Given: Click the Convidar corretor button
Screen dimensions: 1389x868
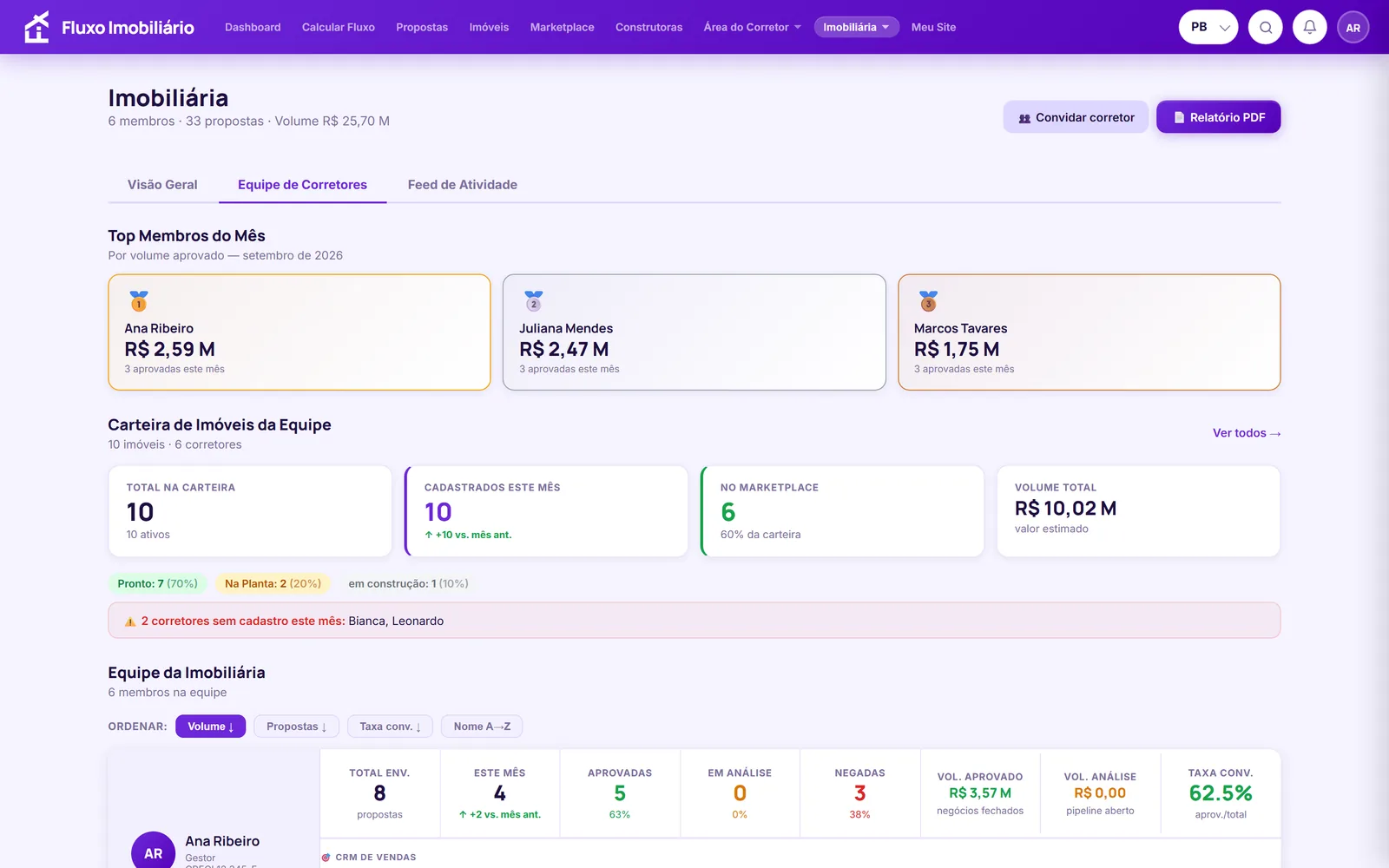Looking at the screenshot, I should 1076,117.
